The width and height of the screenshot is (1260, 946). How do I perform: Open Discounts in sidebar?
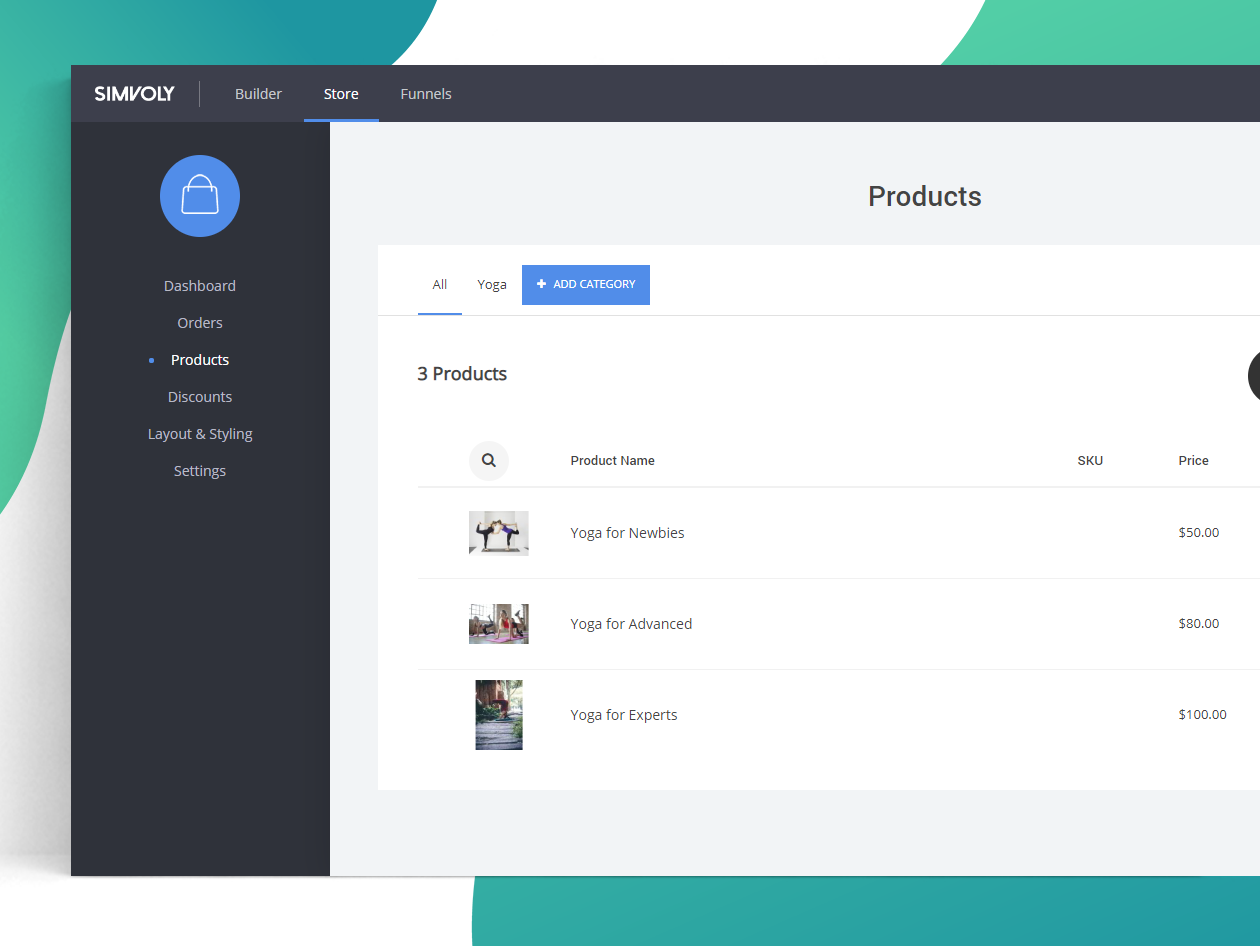[200, 397]
